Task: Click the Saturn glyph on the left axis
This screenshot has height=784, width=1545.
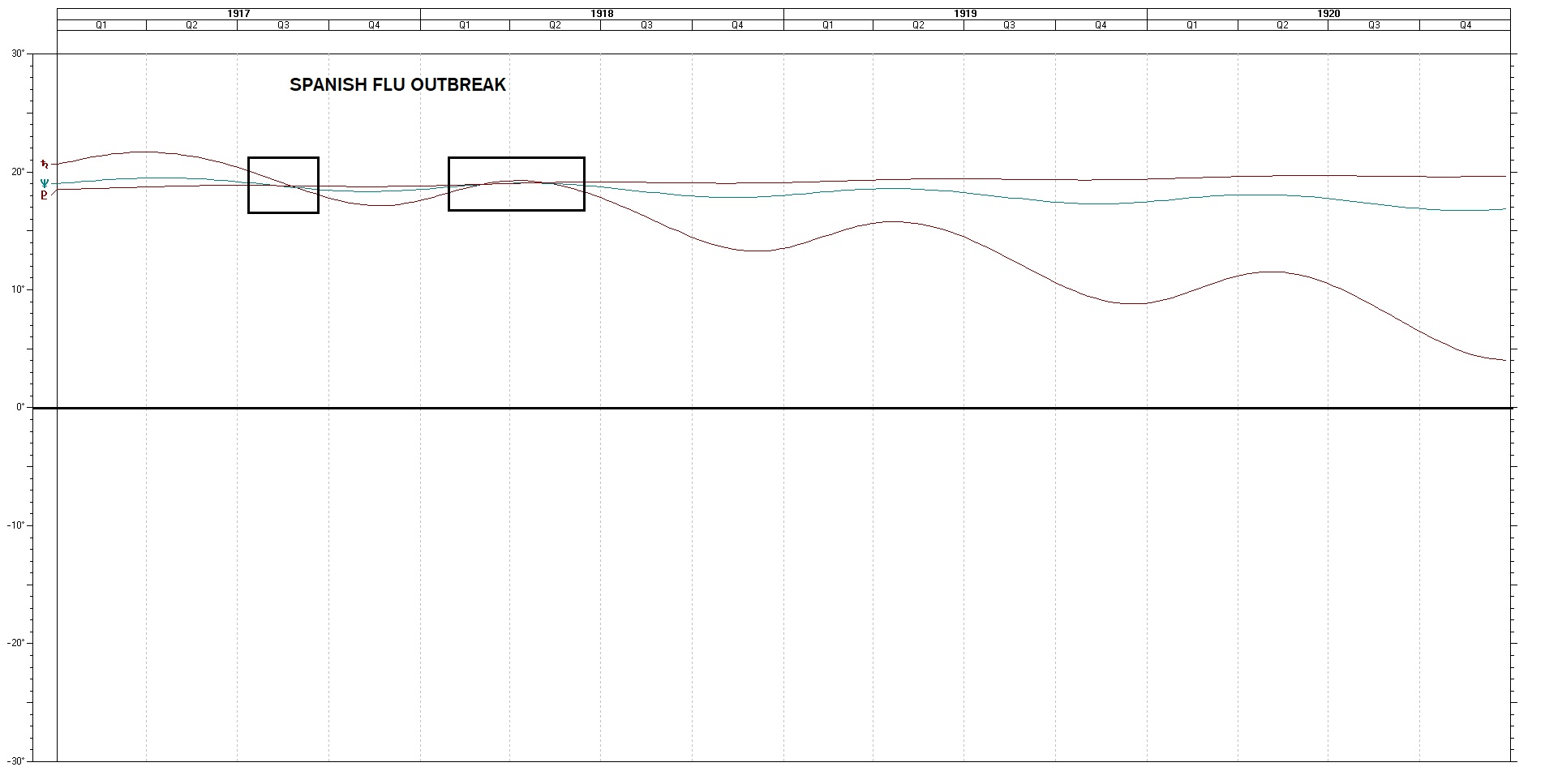Action: pyautogui.click(x=45, y=165)
